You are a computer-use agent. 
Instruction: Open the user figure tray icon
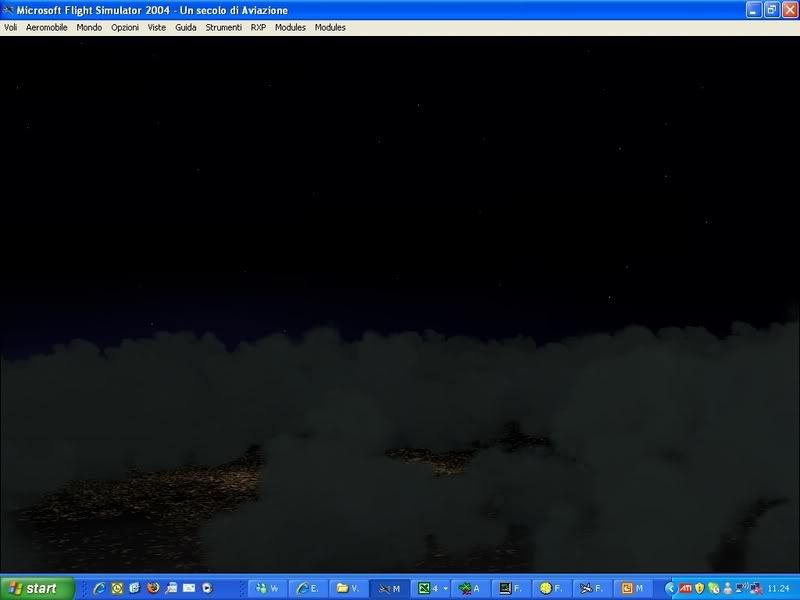click(x=728, y=589)
